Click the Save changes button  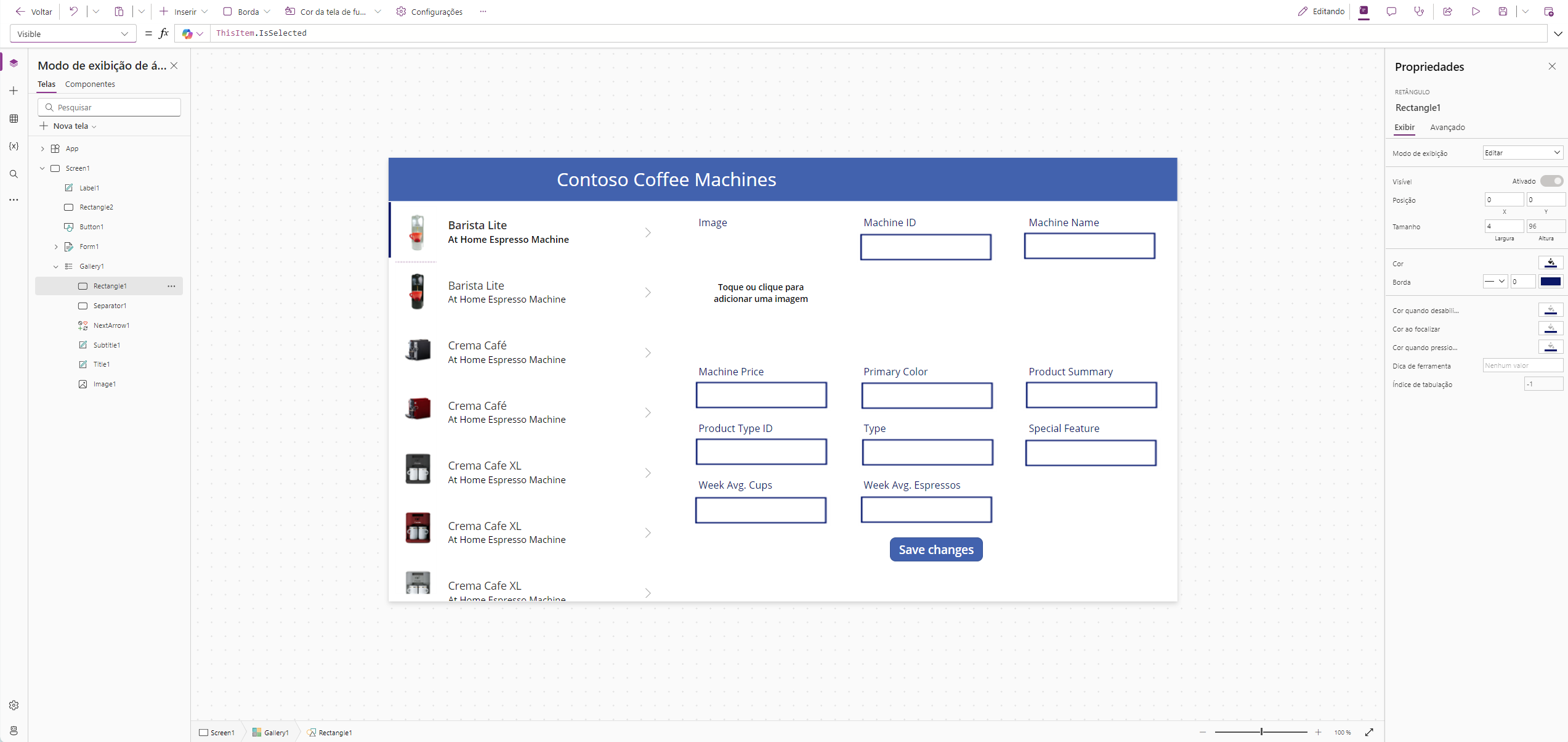(x=936, y=549)
